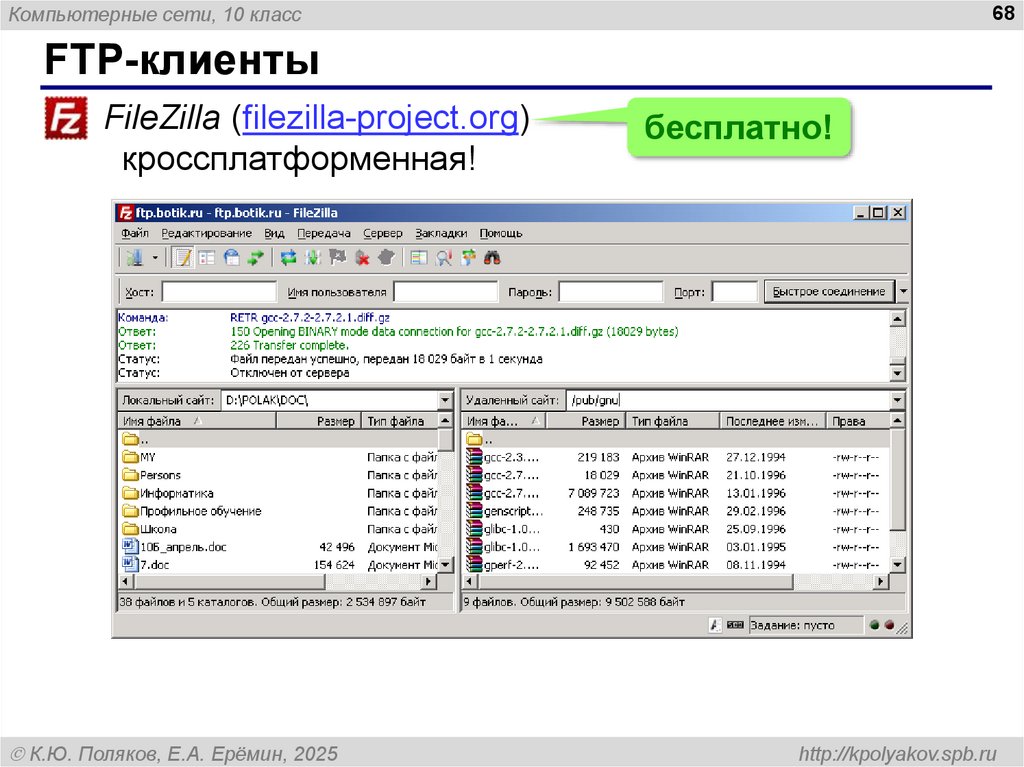1024x767 pixels.
Task: Click the 7.doc file icon
Action: (x=129, y=565)
